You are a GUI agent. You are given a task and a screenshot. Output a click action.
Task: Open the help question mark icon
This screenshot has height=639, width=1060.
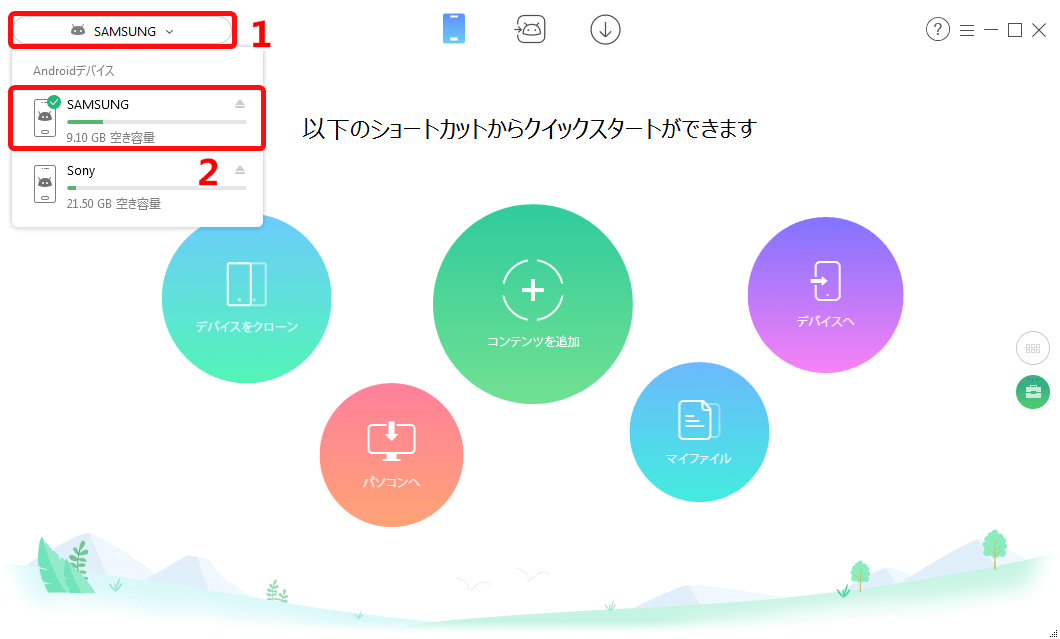[938, 30]
